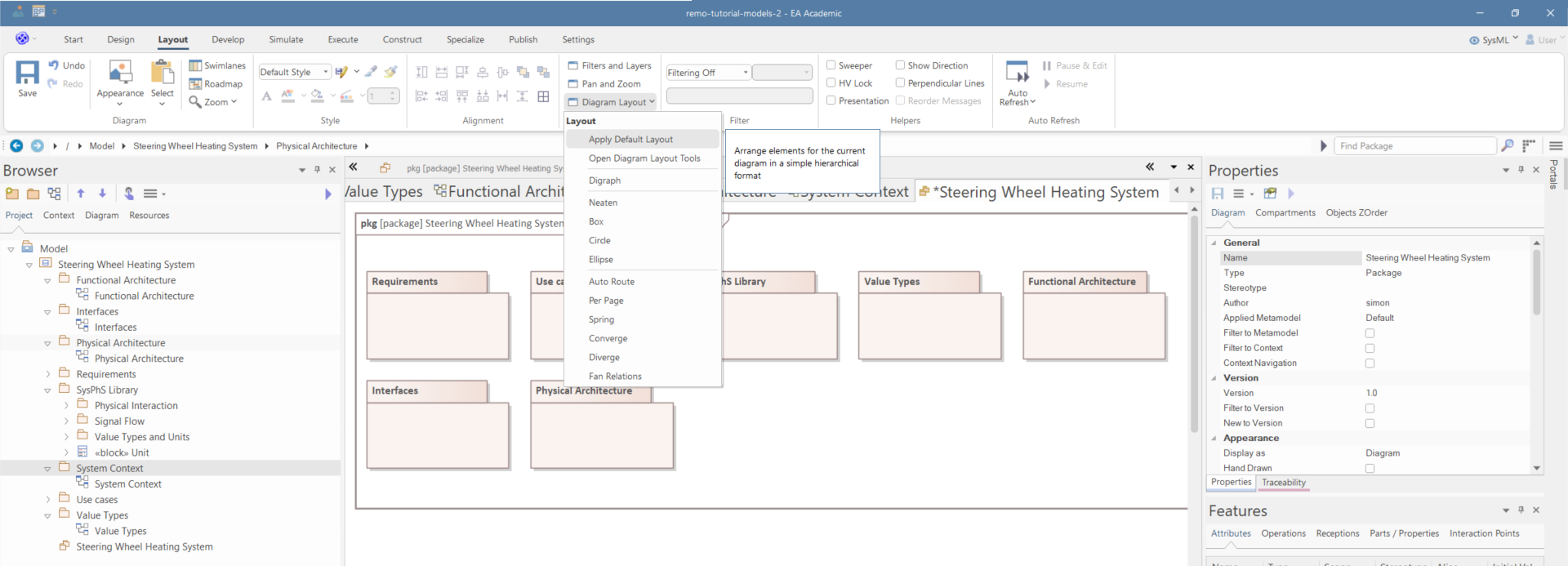Viewport: 1568px width, 566px height.
Task: Click the Find Package input field
Action: 1414,146
